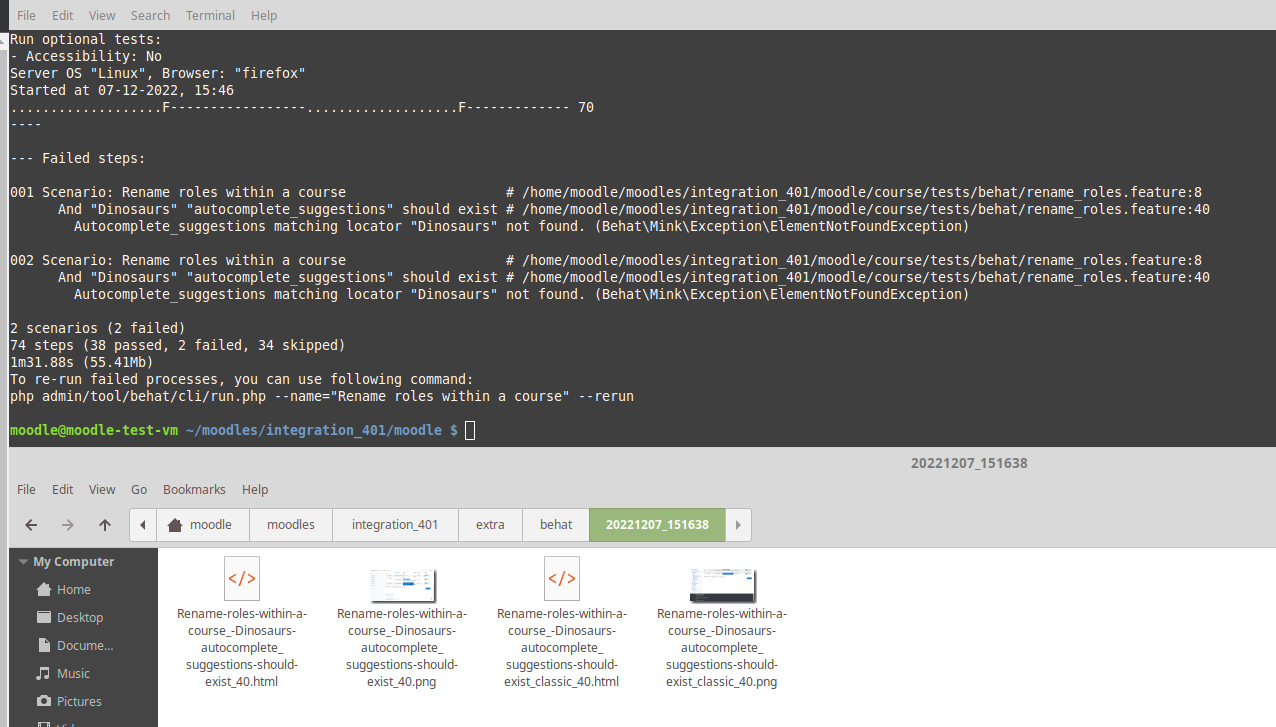Click the Documents file icon in sidebar
1276x727 pixels.
pos(43,645)
